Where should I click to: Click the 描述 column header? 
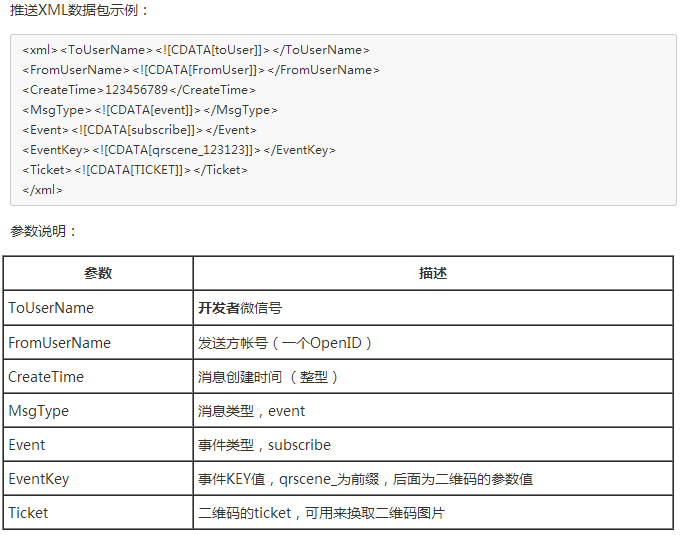click(x=432, y=273)
